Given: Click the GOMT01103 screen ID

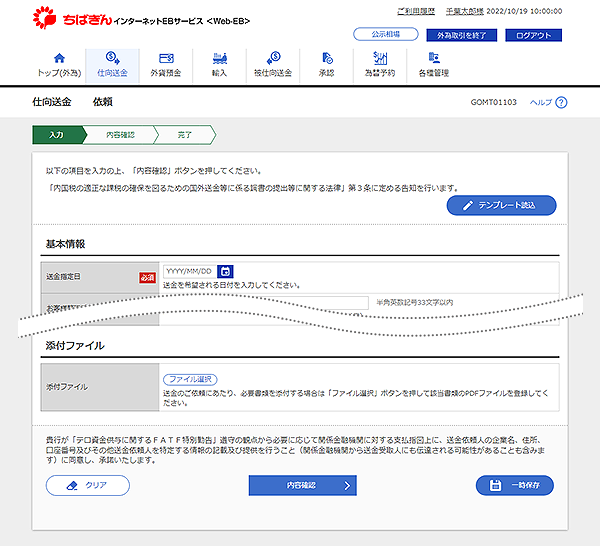Looking at the screenshot, I should coord(493,102).
